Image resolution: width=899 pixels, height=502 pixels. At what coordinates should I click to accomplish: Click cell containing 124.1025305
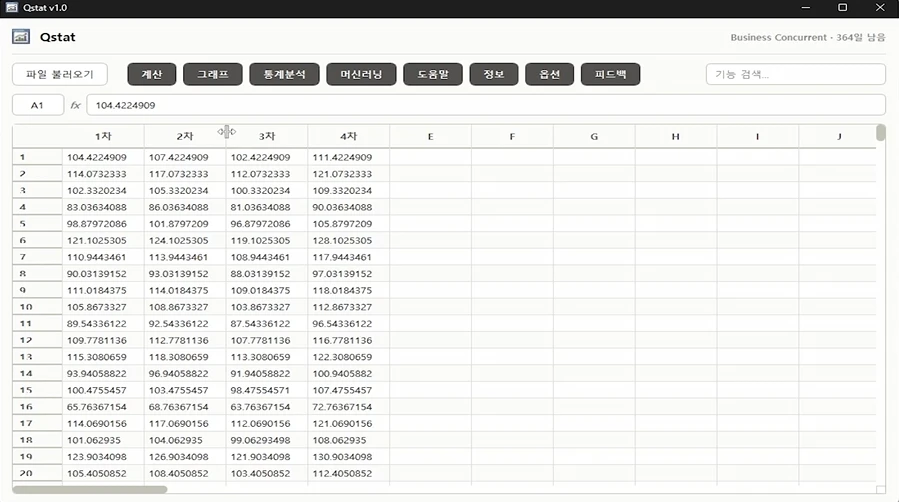[185, 240]
